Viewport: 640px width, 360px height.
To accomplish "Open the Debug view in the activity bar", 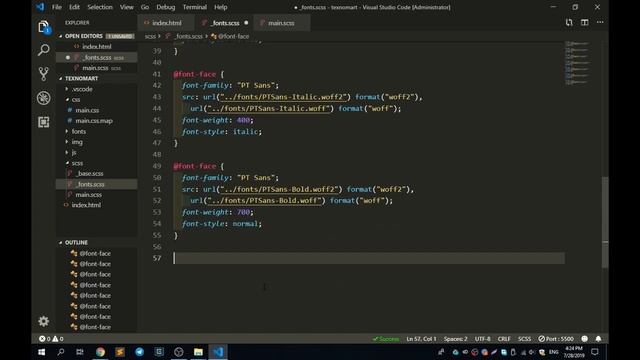I will point(44,98).
